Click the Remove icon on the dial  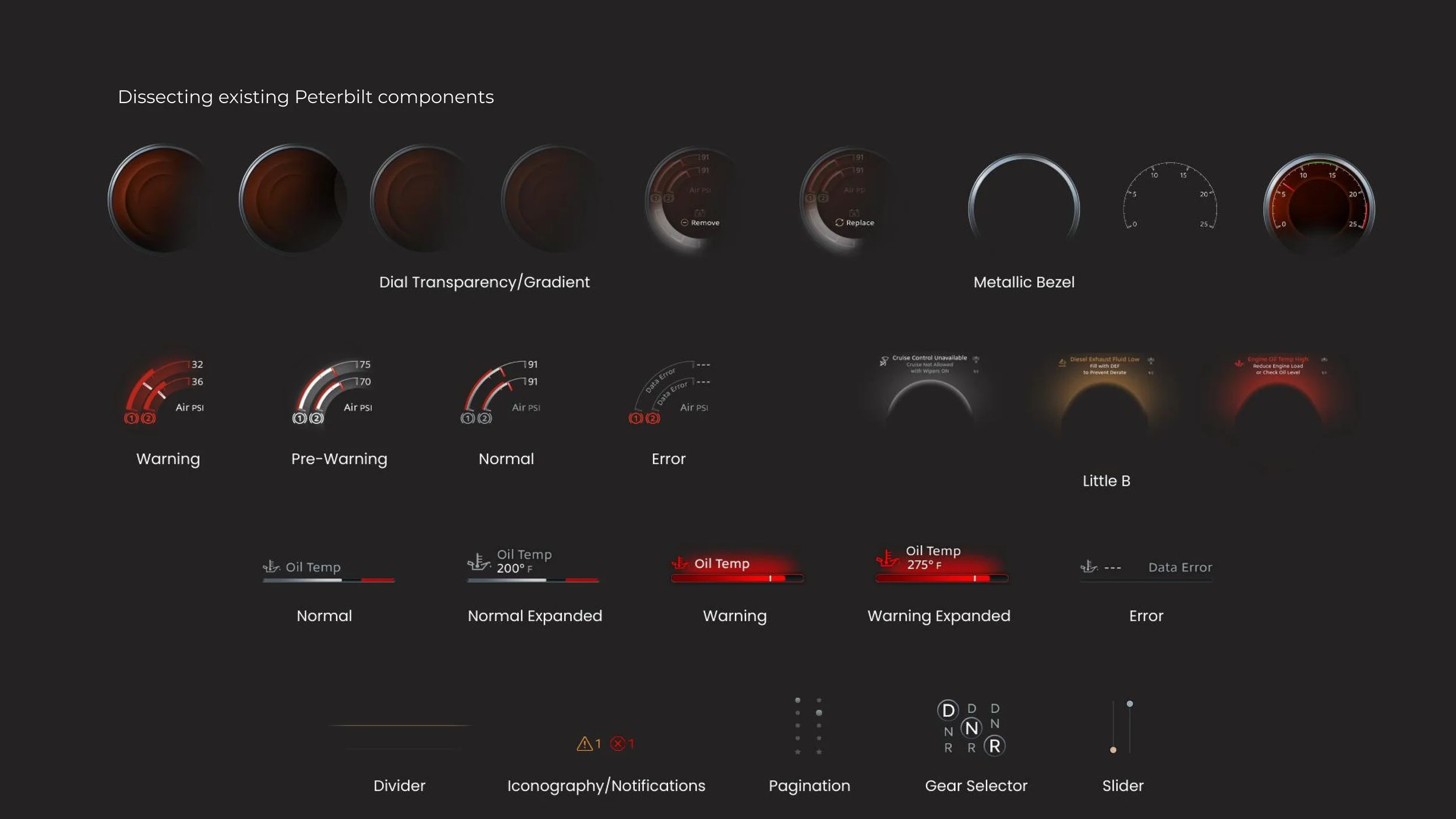coord(684,223)
